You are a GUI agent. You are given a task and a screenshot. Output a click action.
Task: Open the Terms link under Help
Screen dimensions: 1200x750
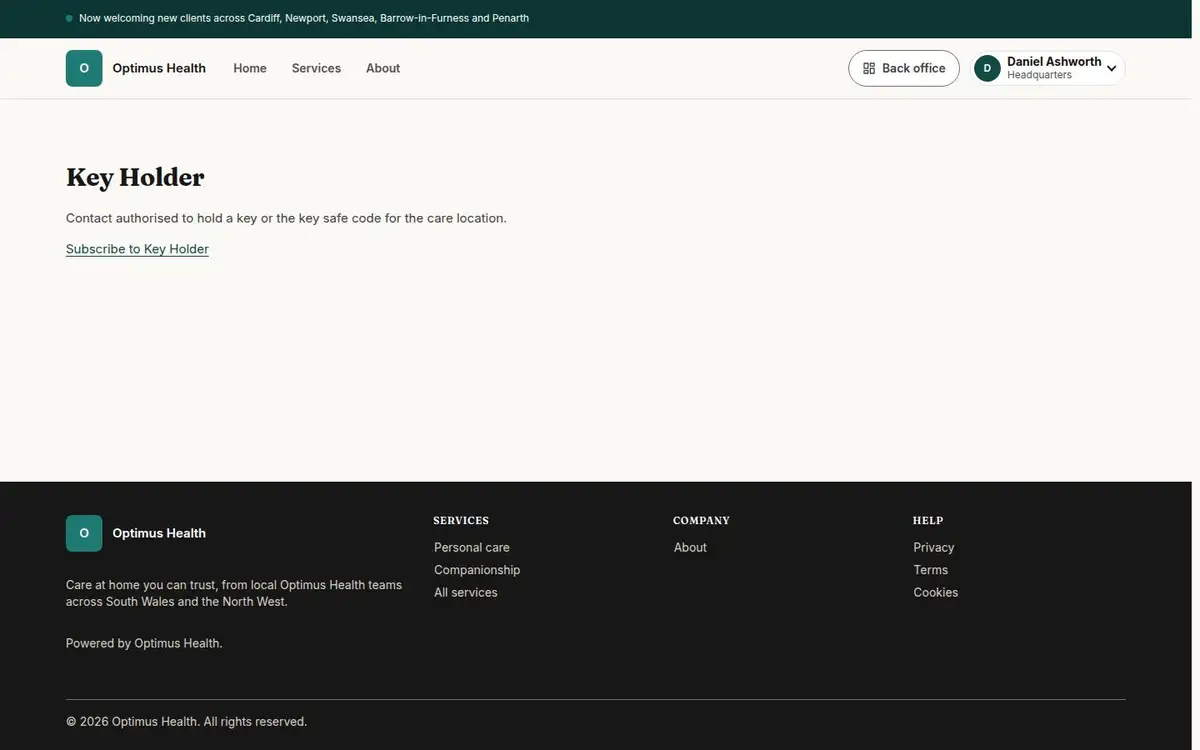(931, 570)
